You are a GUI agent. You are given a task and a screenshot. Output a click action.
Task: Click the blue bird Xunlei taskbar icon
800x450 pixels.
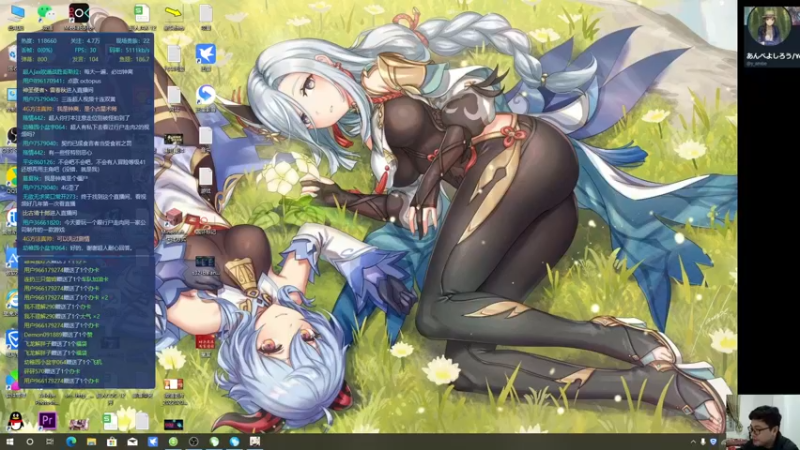pyautogui.click(x=153, y=441)
